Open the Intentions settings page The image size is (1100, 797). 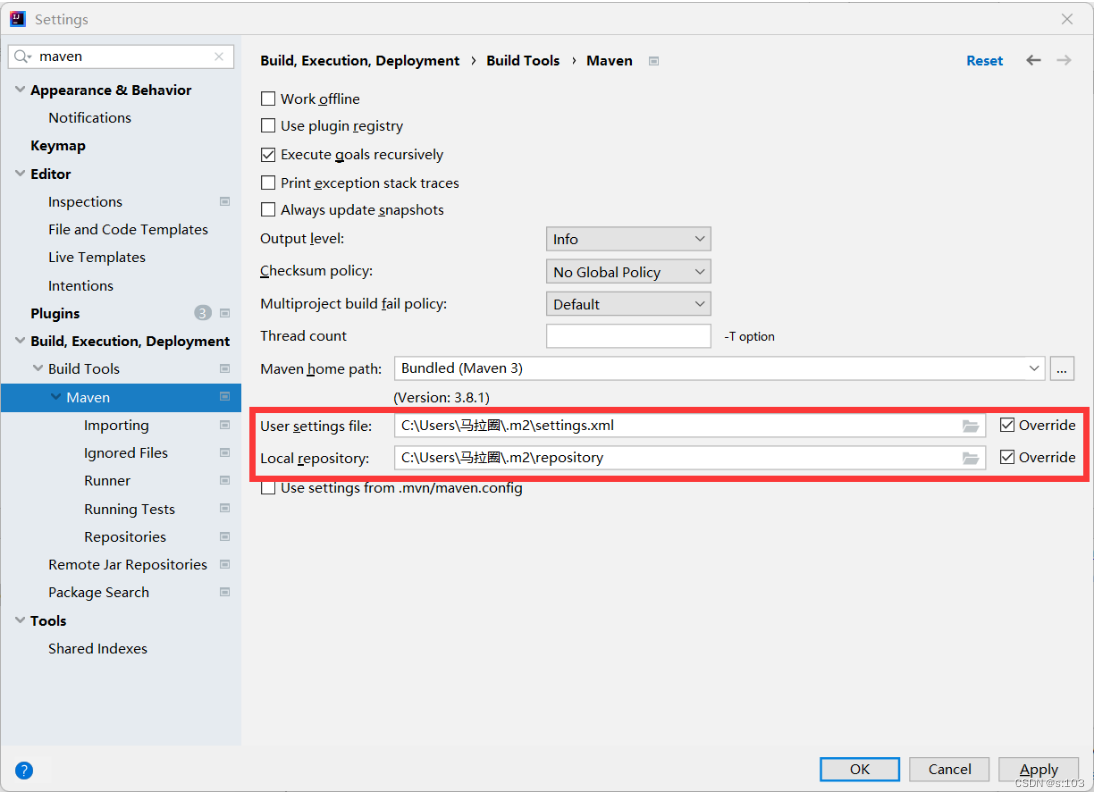pos(81,287)
